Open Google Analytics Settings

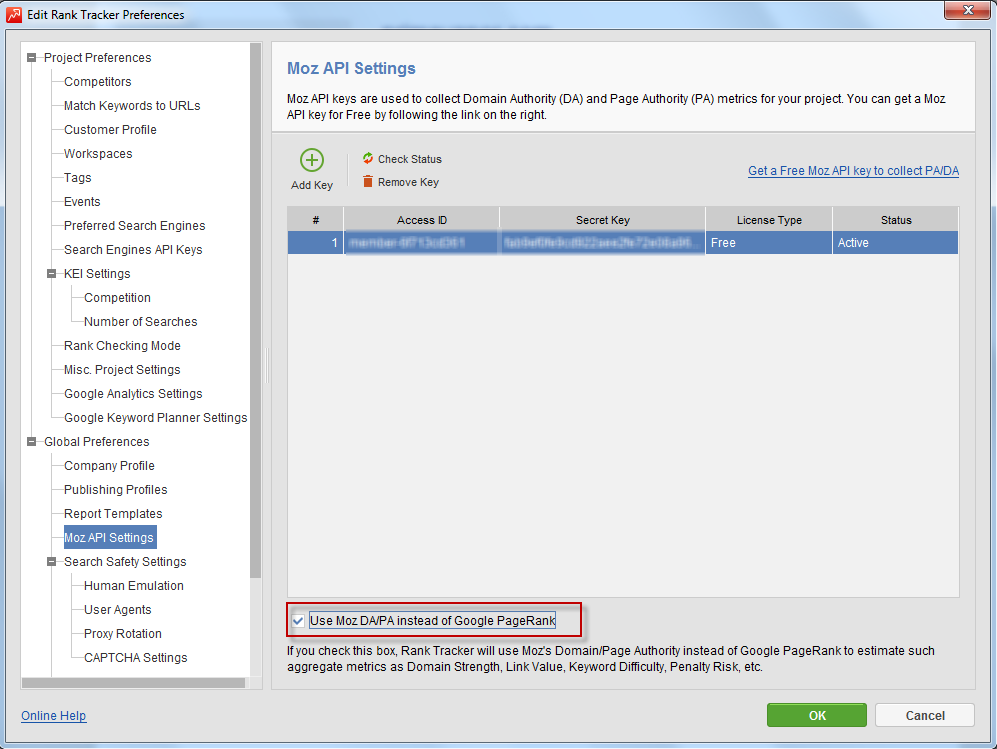pyautogui.click(x=133, y=394)
